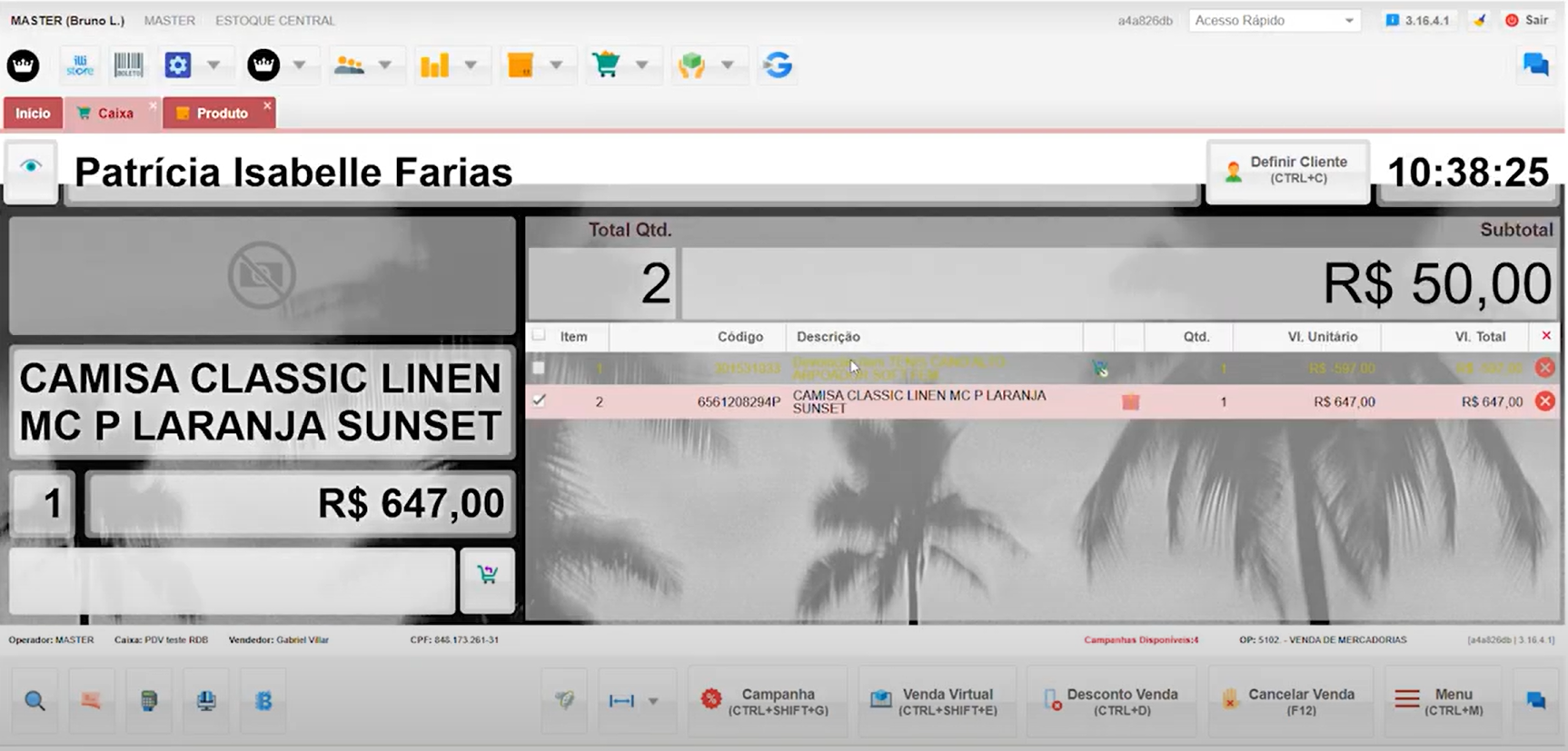Click the product code input field
The height and width of the screenshot is (751, 1568).
click(232, 579)
